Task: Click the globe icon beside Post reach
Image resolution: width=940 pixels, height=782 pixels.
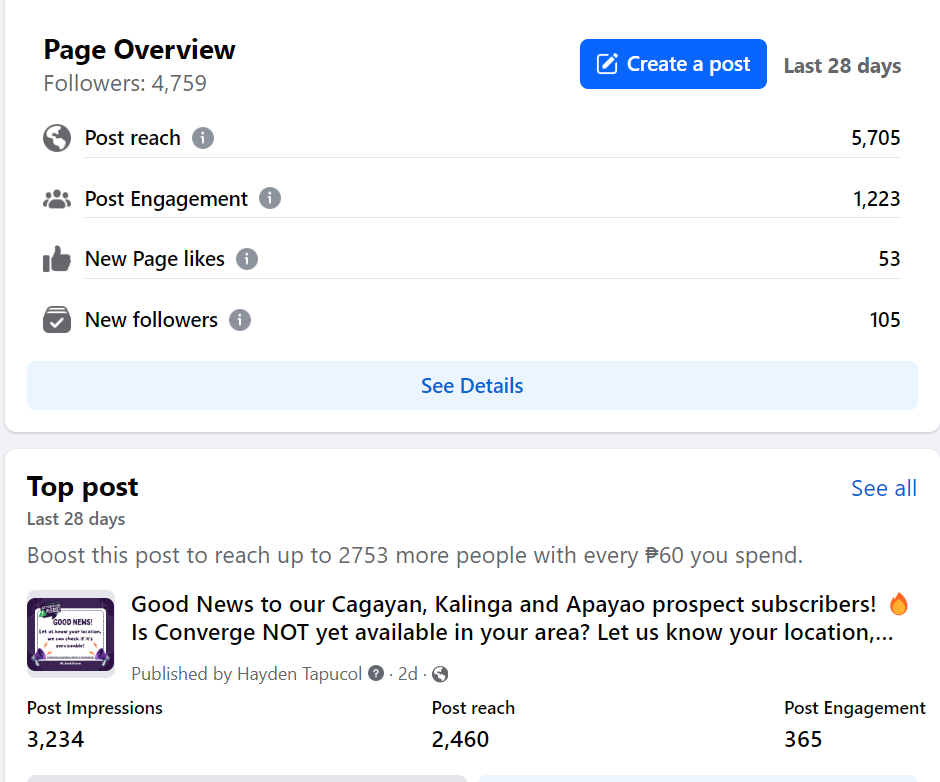Action: [57, 138]
